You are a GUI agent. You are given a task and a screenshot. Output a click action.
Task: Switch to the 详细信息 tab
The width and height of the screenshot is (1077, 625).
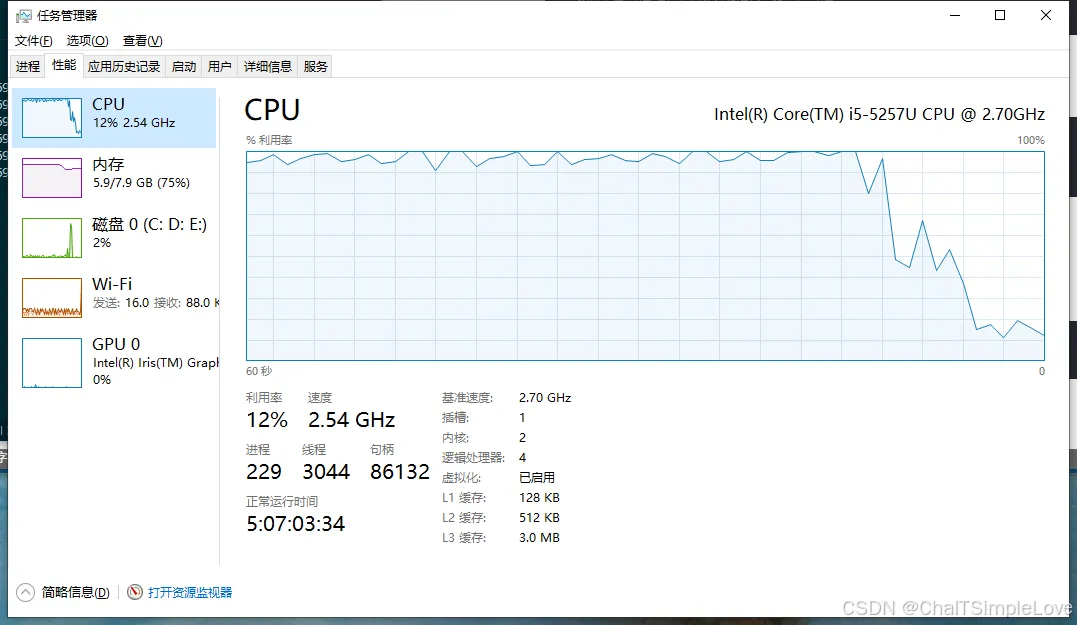tap(268, 67)
